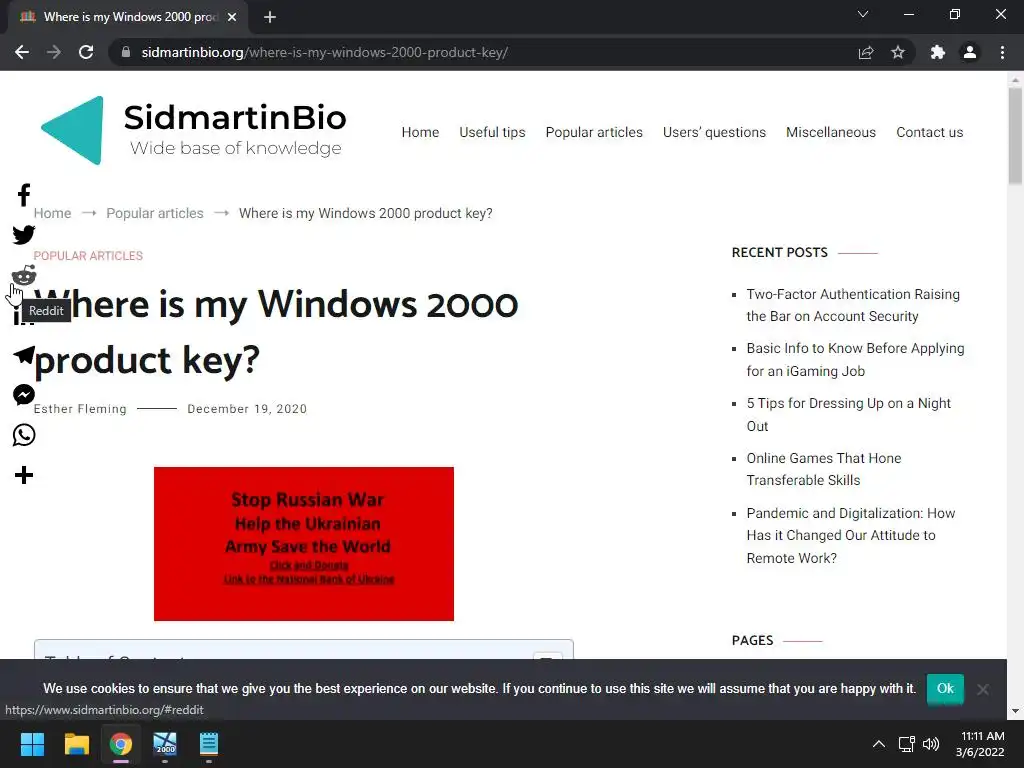The width and height of the screenshot is (1024, 768).
Task: Click the scrollbar down arrow
Action: click(x=1015, y=711)
